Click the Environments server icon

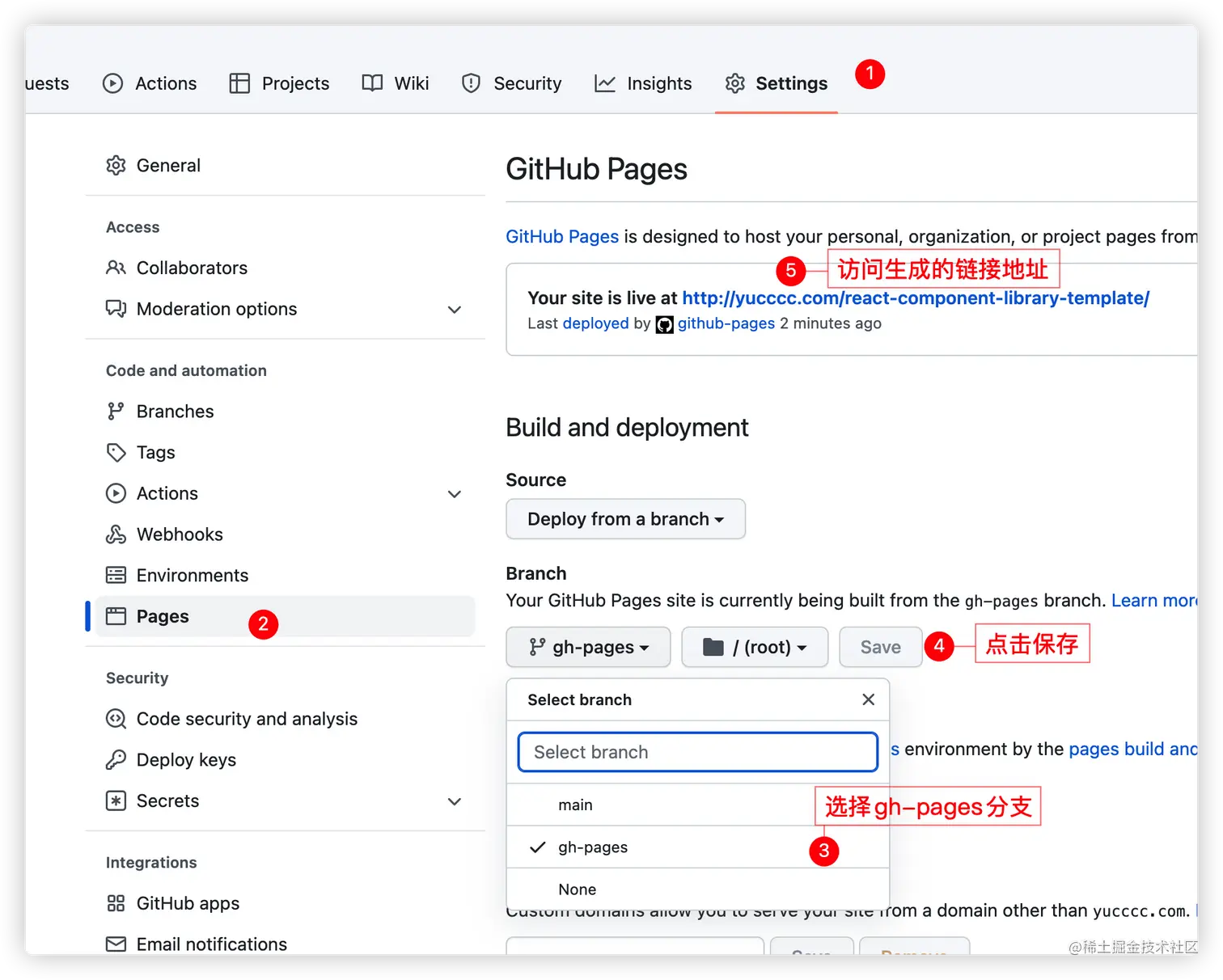point(116,575)
